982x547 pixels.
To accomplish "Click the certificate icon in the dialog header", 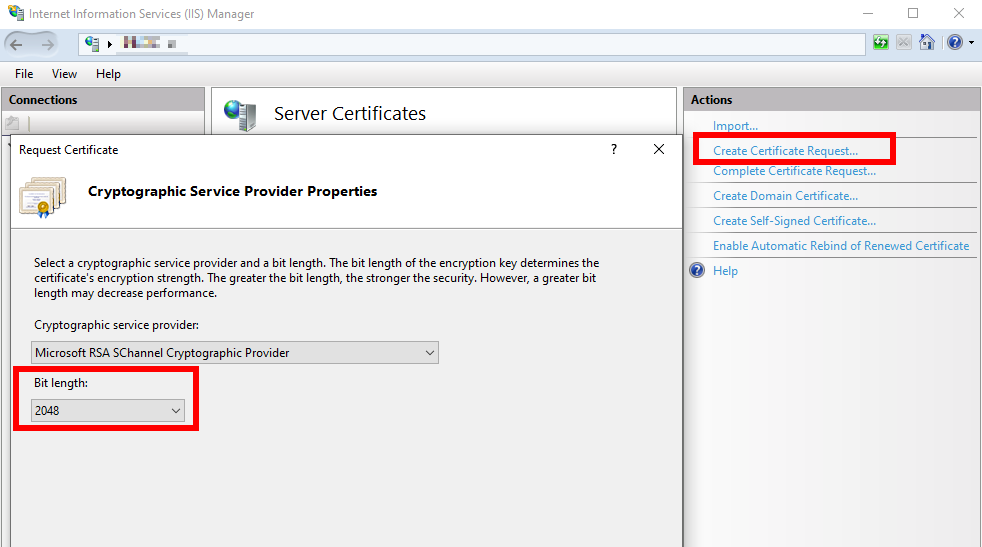I will click(x=43, y=197).
